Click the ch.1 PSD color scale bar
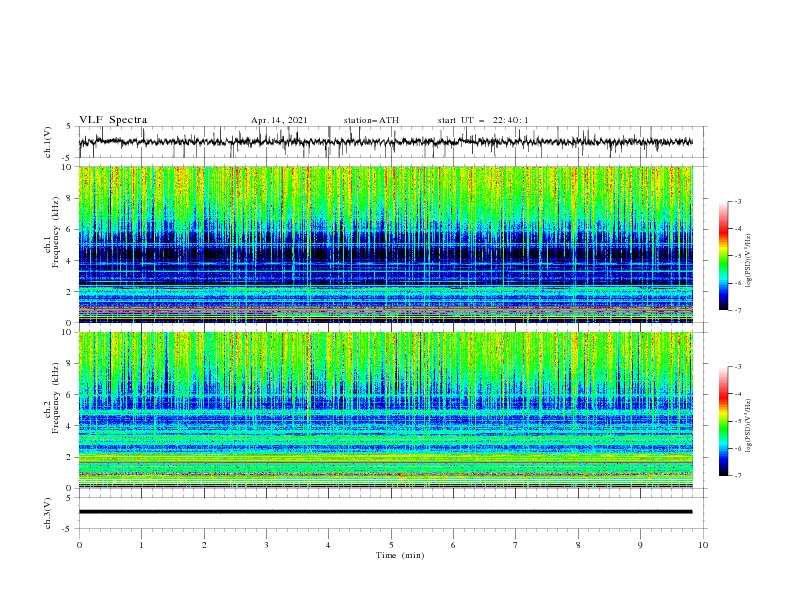The height and width of the screenshot is (612, 792). (723, 256)
